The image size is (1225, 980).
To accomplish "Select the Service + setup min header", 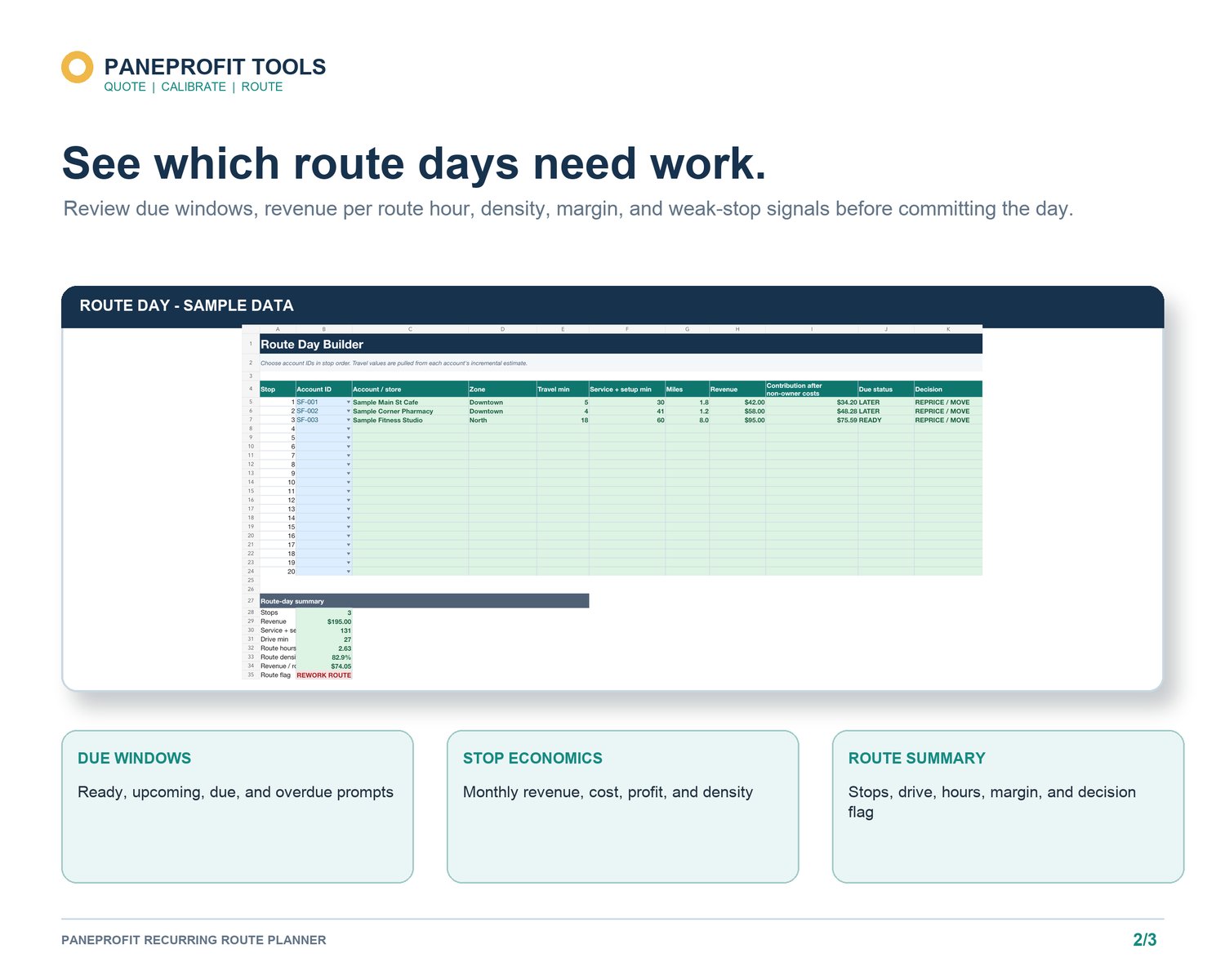I will click(626, 389).
